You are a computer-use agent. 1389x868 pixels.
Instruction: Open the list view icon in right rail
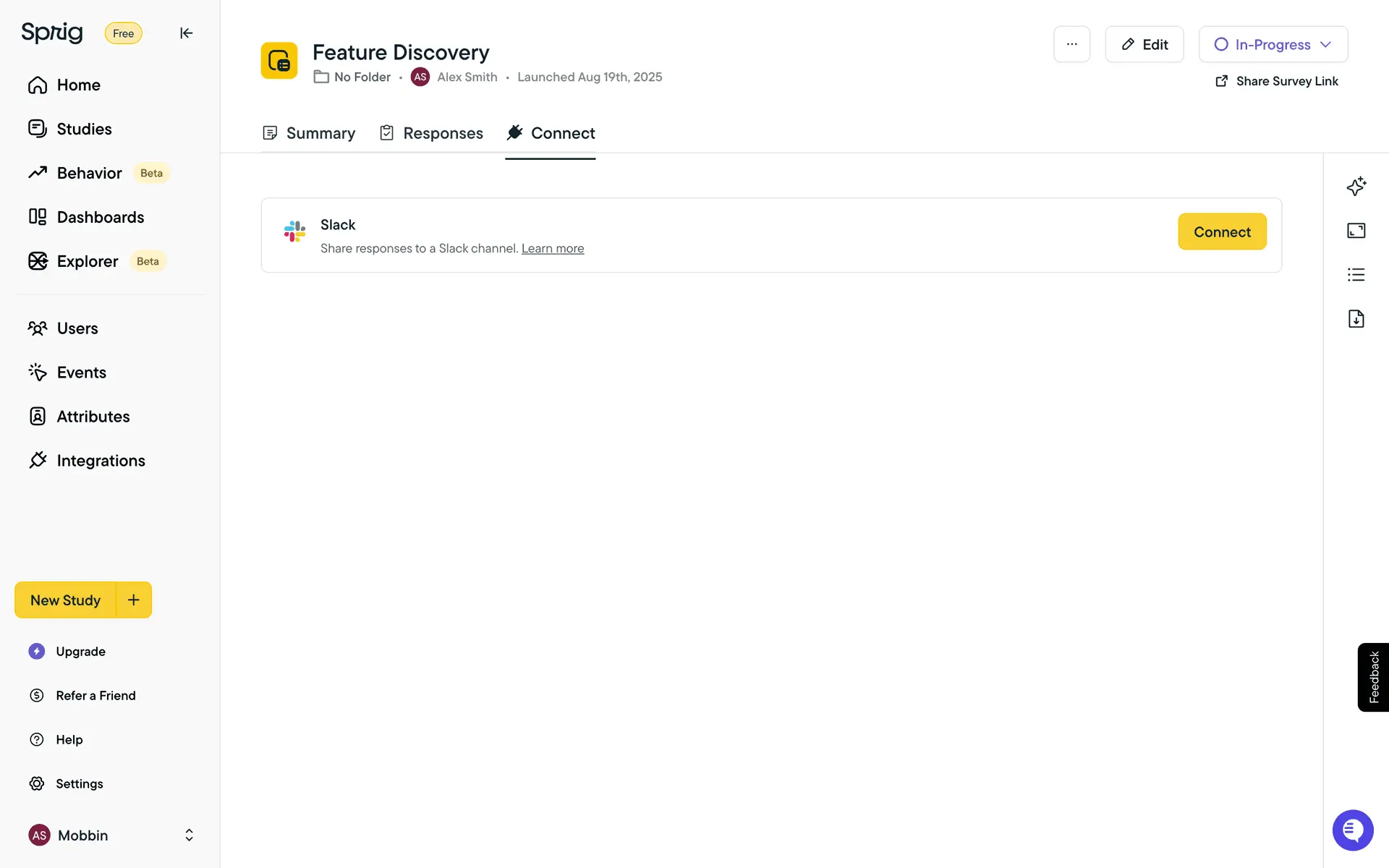pyautogui.click(x=1356, y=275)
